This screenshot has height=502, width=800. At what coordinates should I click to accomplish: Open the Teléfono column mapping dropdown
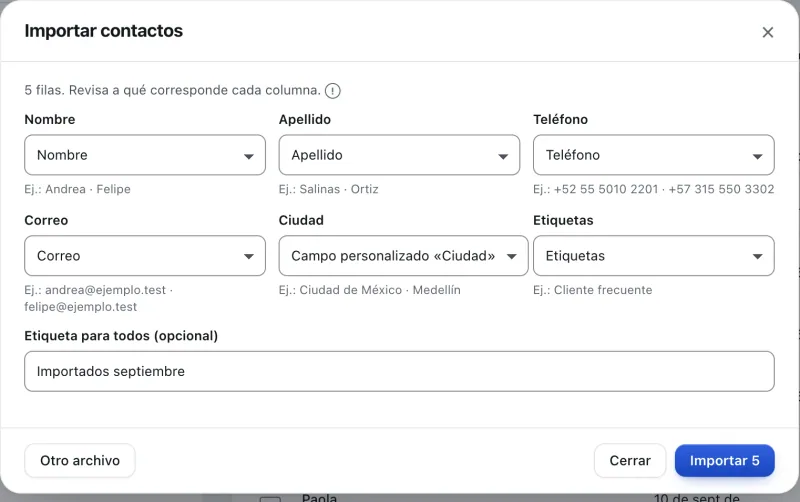coord(654,155)
